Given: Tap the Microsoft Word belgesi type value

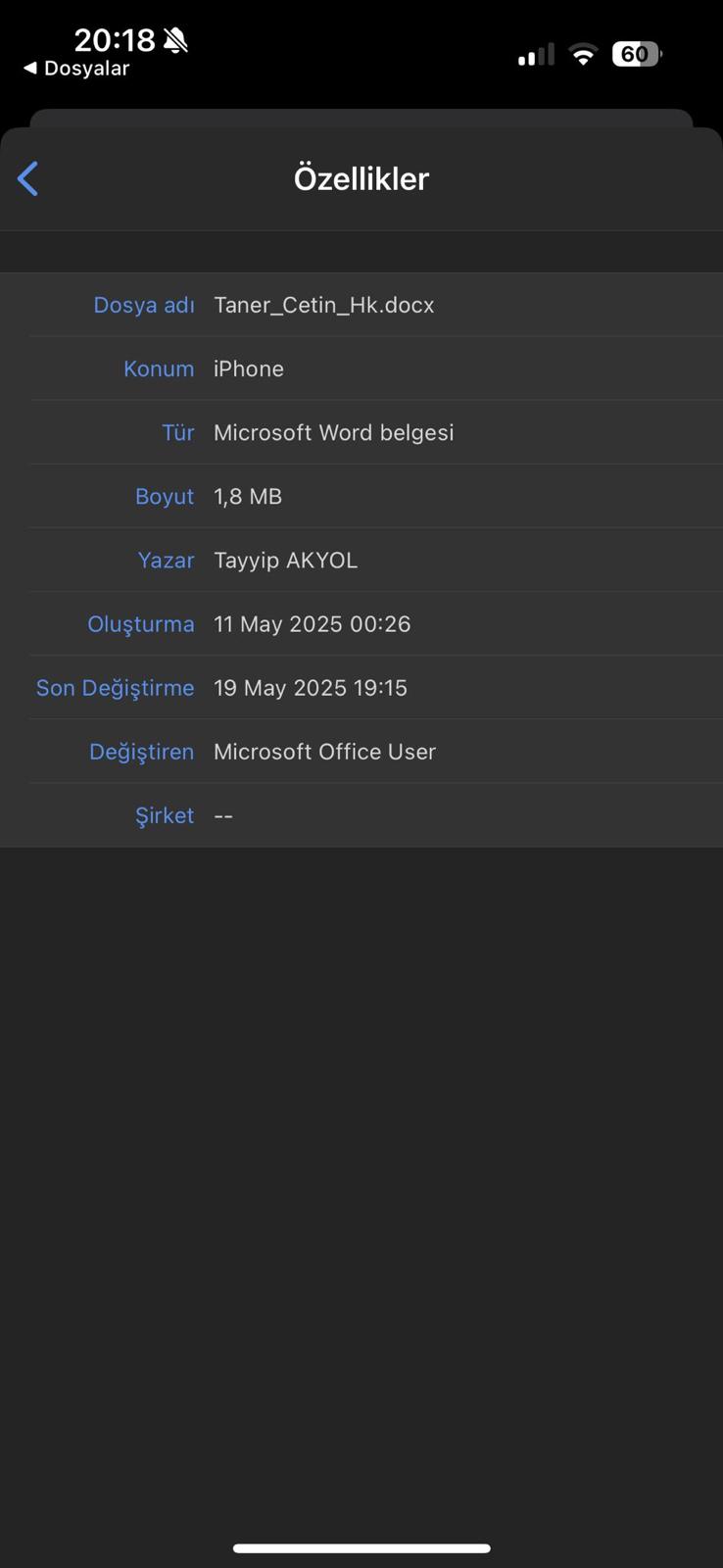Looking at the screenshot, I should coord(333,432).
